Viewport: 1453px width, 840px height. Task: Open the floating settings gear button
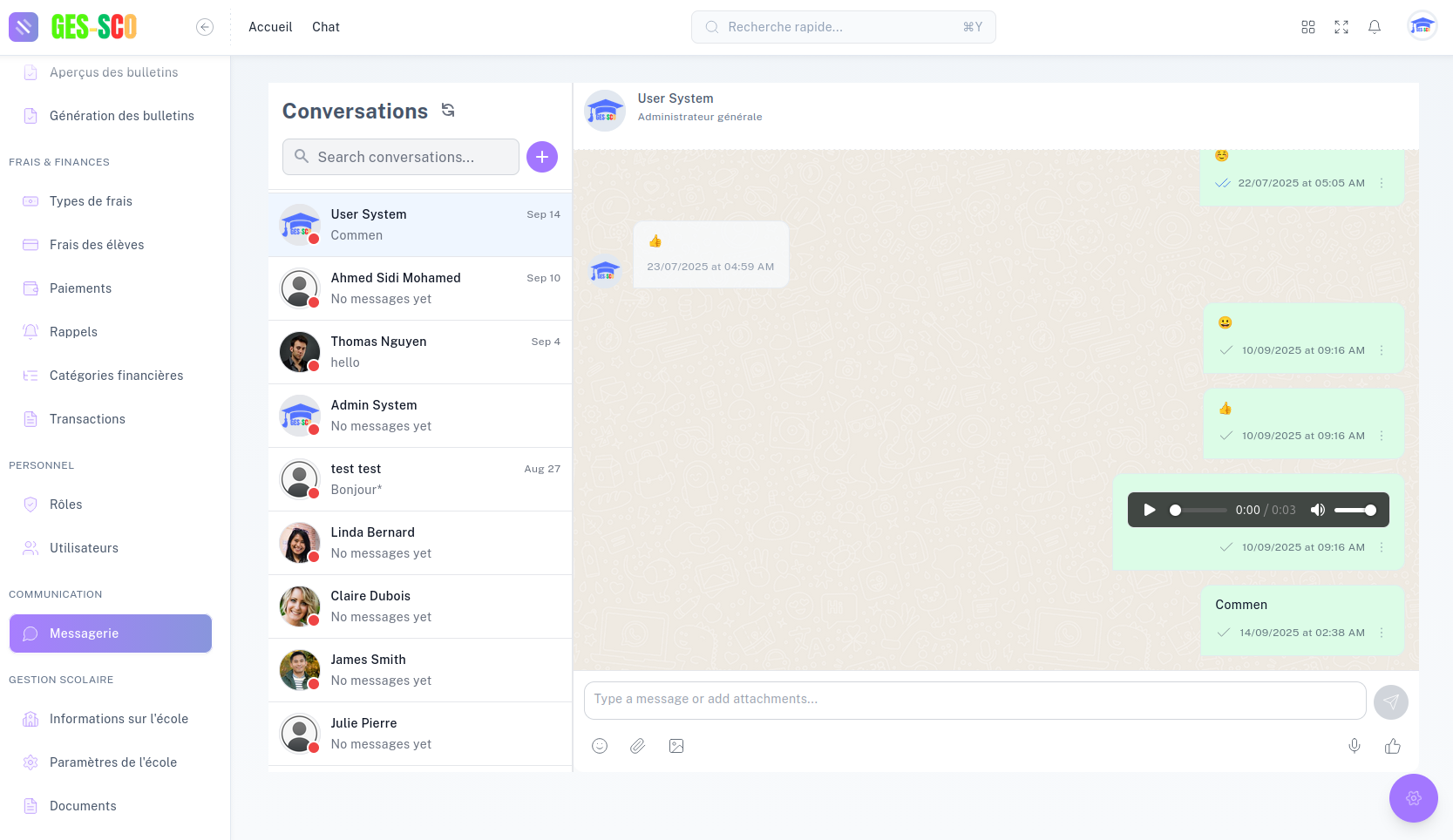[1414, 797]
